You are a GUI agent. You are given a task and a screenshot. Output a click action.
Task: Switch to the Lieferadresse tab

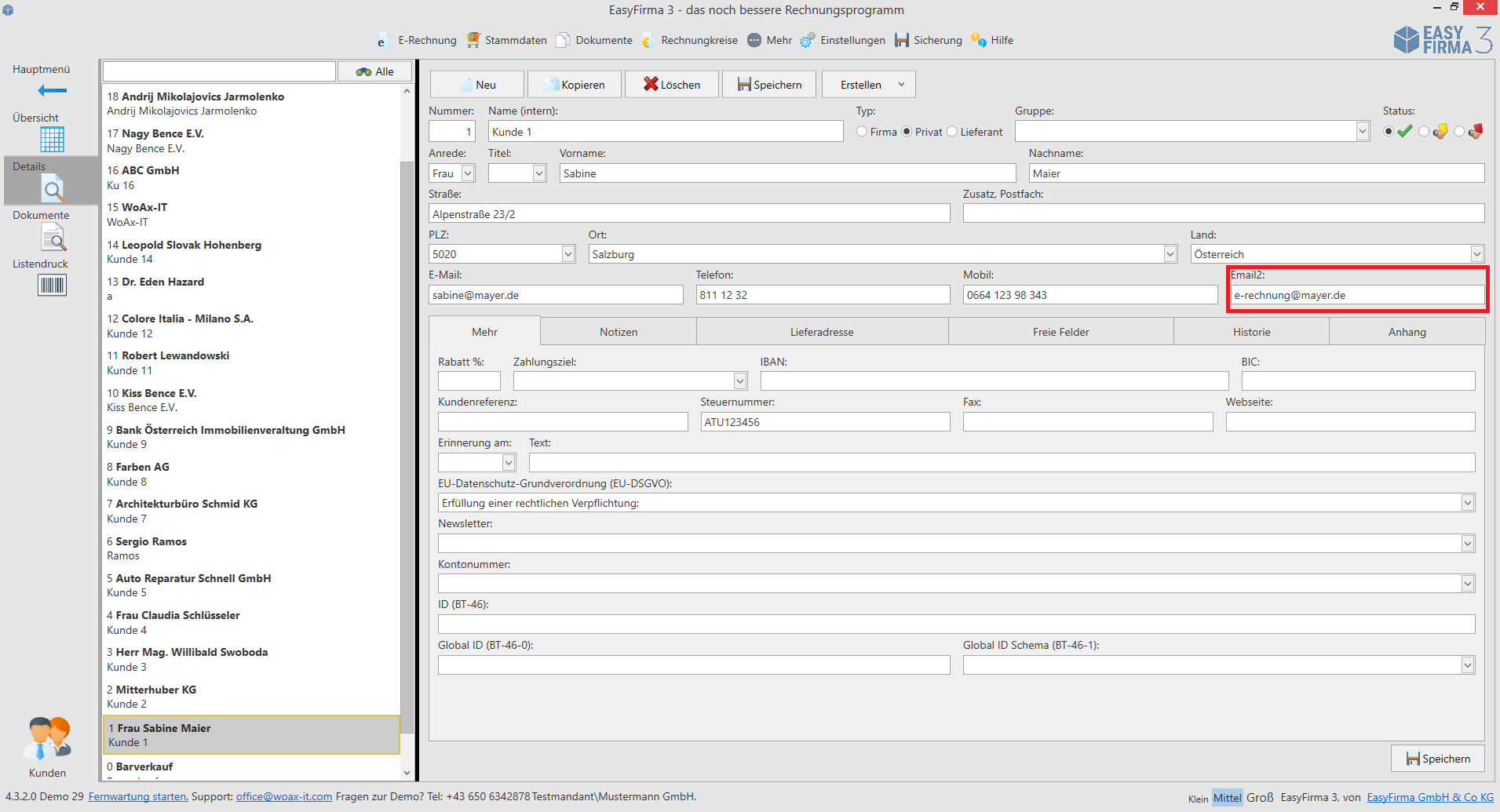coord(822,332)
